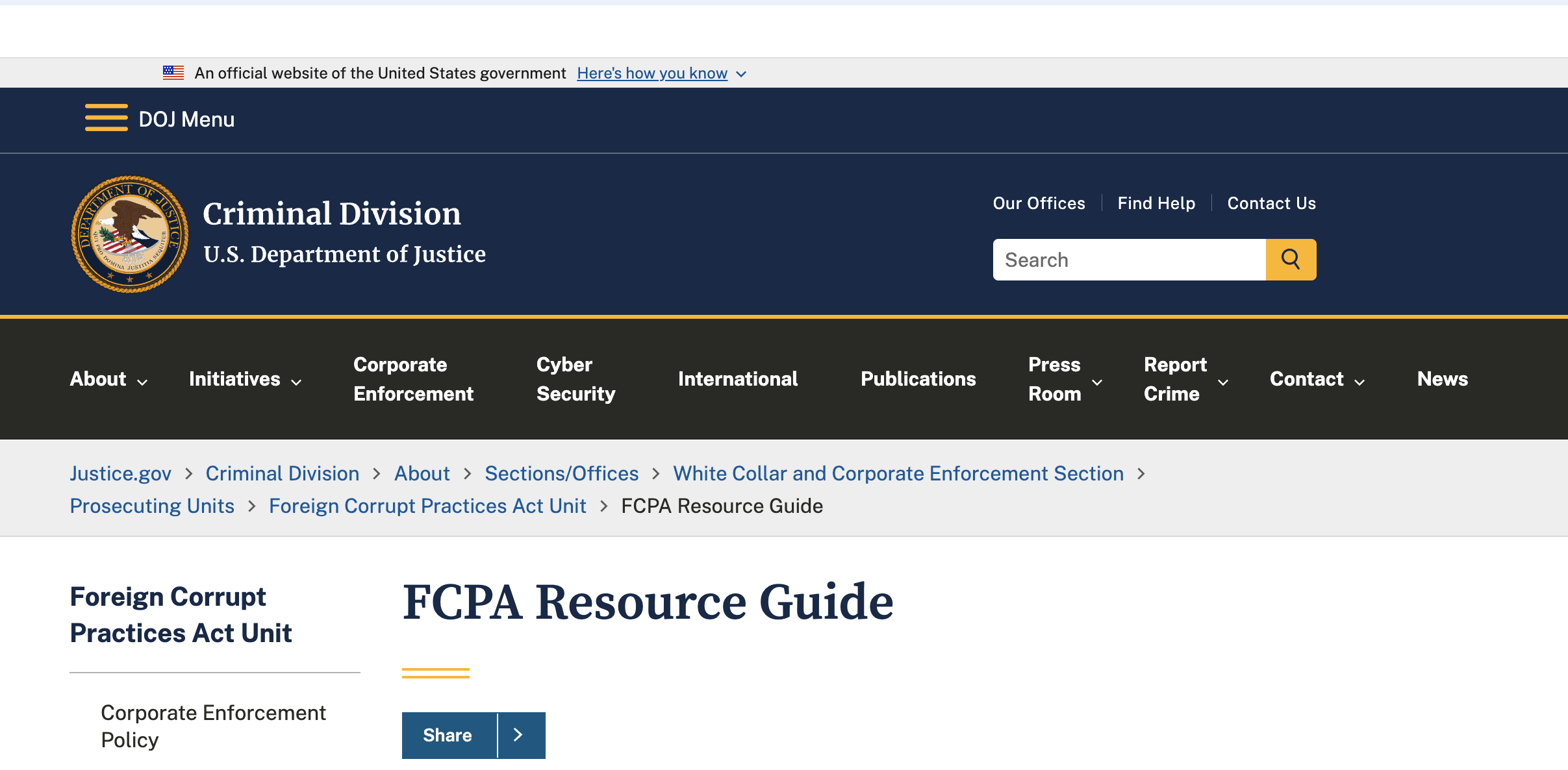Follow the About breadcrumb link
This screenshot has height=770, width=1568.
pyautogui.click(x=422, y=473)
